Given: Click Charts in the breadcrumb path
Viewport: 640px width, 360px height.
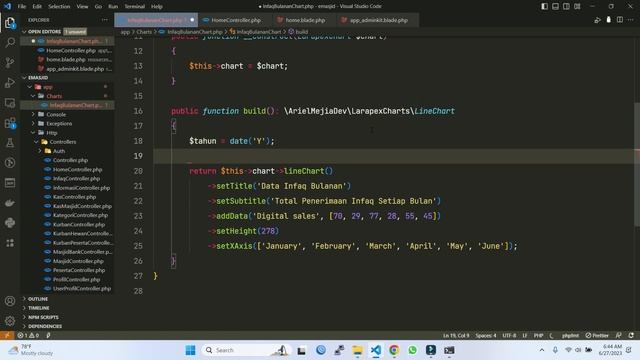Looking at the screenshot, I should click(x=144, y=31).
